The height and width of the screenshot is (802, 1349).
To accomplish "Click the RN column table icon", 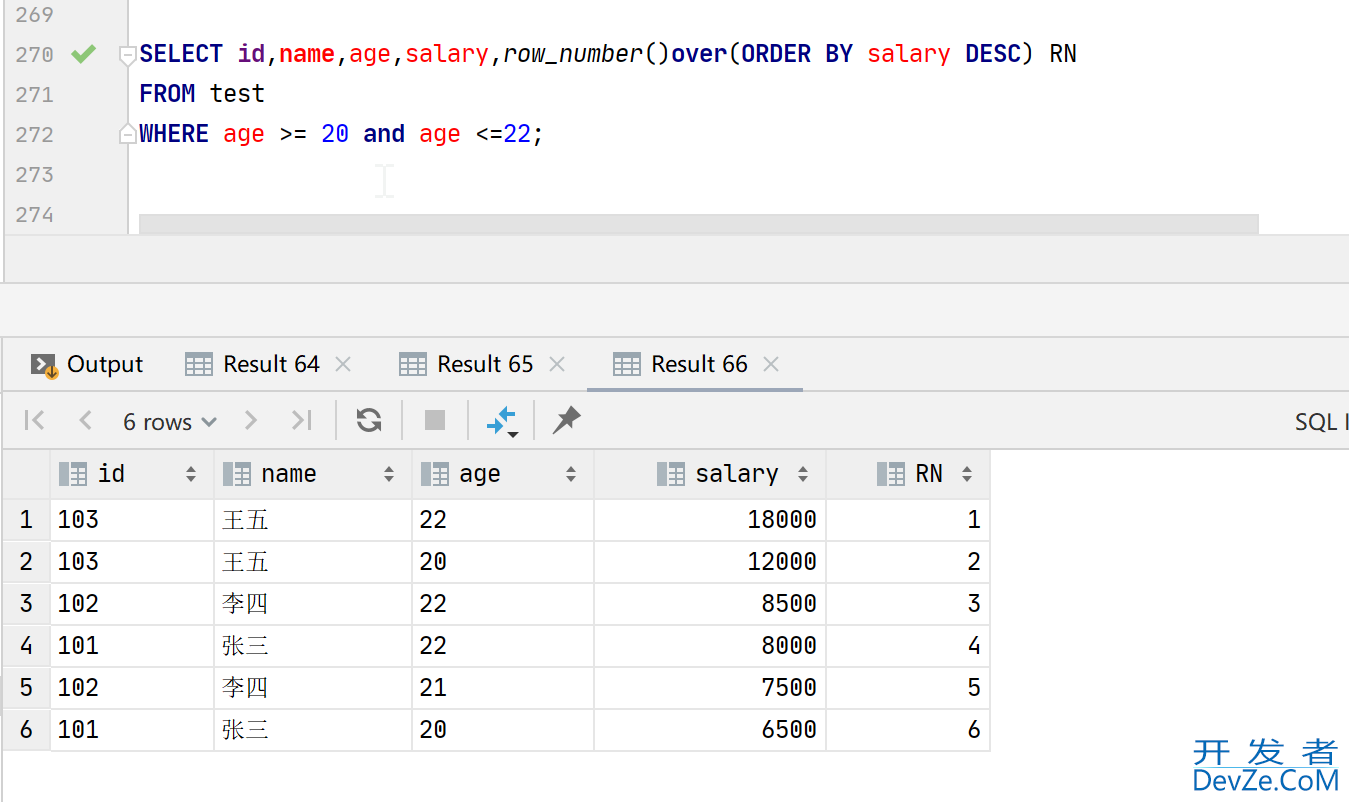I will 891,474.
